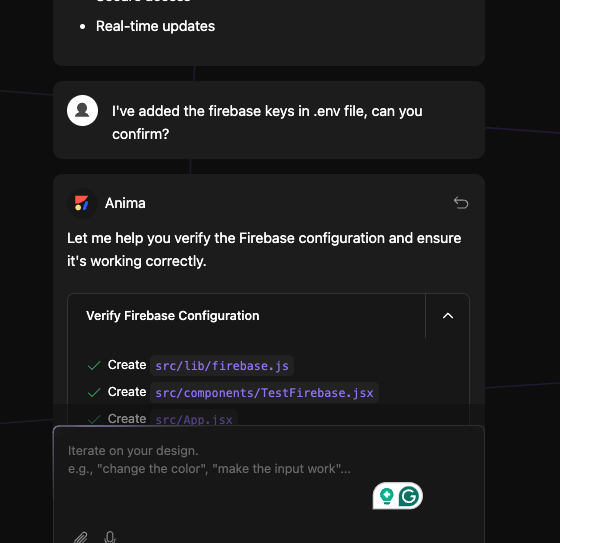
Task: Click the Anima name label
Action: click(125, 203)
